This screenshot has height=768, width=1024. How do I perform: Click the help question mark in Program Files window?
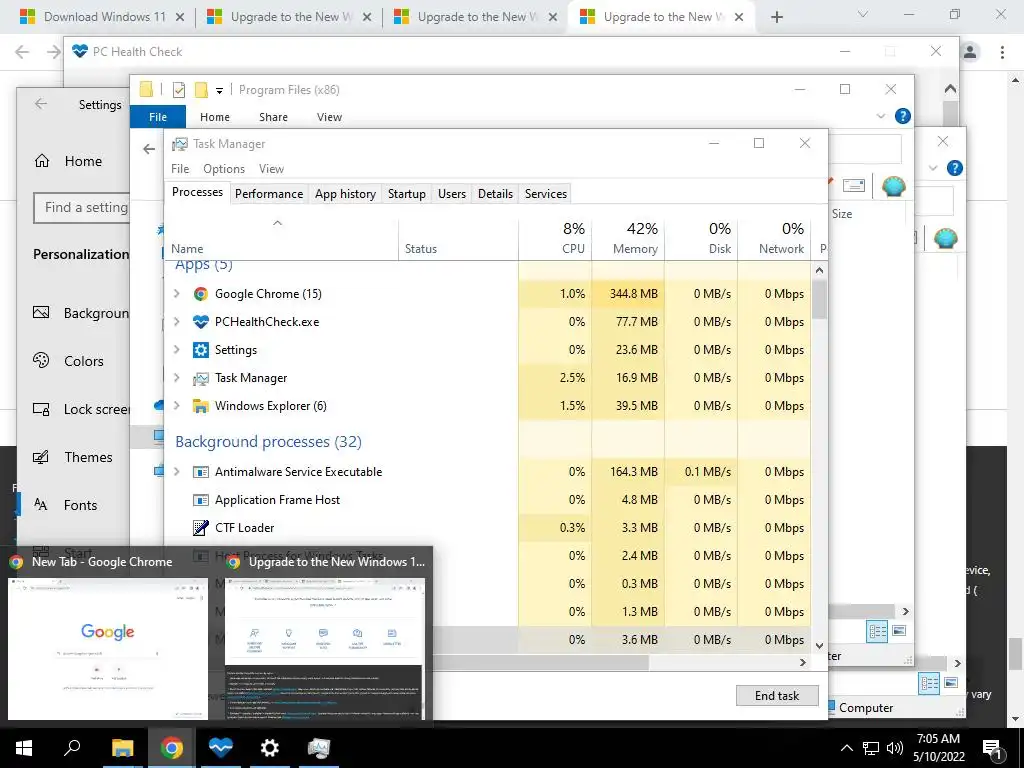pos(903,116)
